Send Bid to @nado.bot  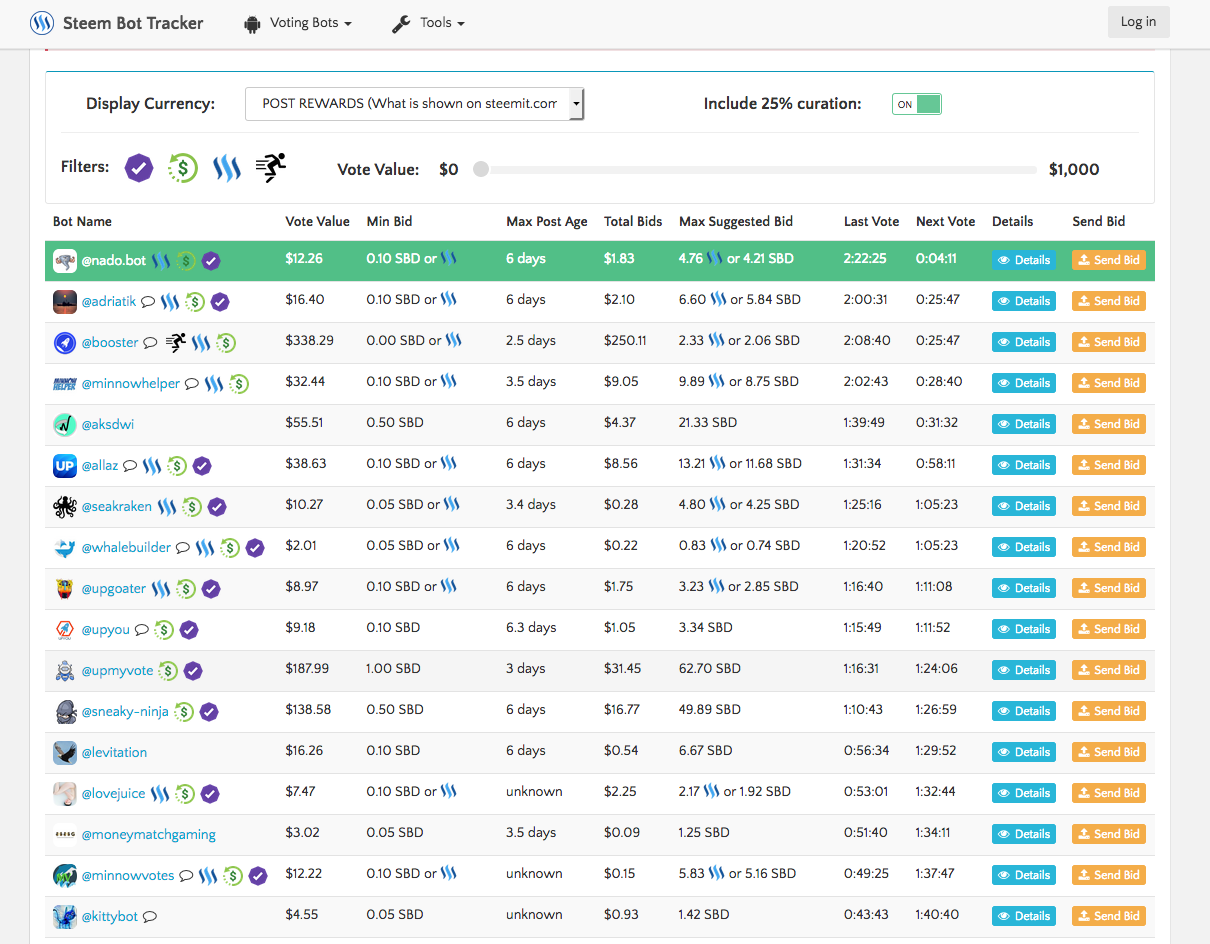click(1108, 260)
